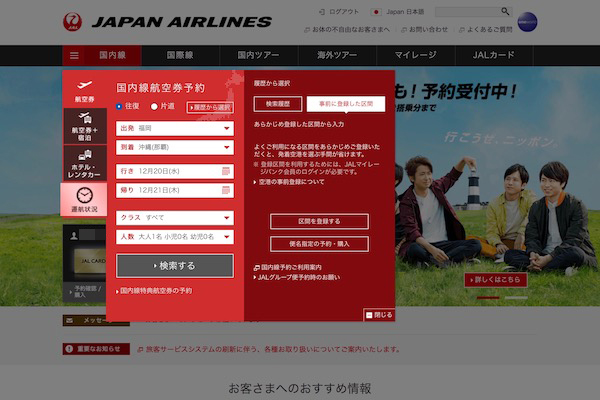
Task: Select the 航空券＋宿泊 icon tab
Action: click(85, 126)
